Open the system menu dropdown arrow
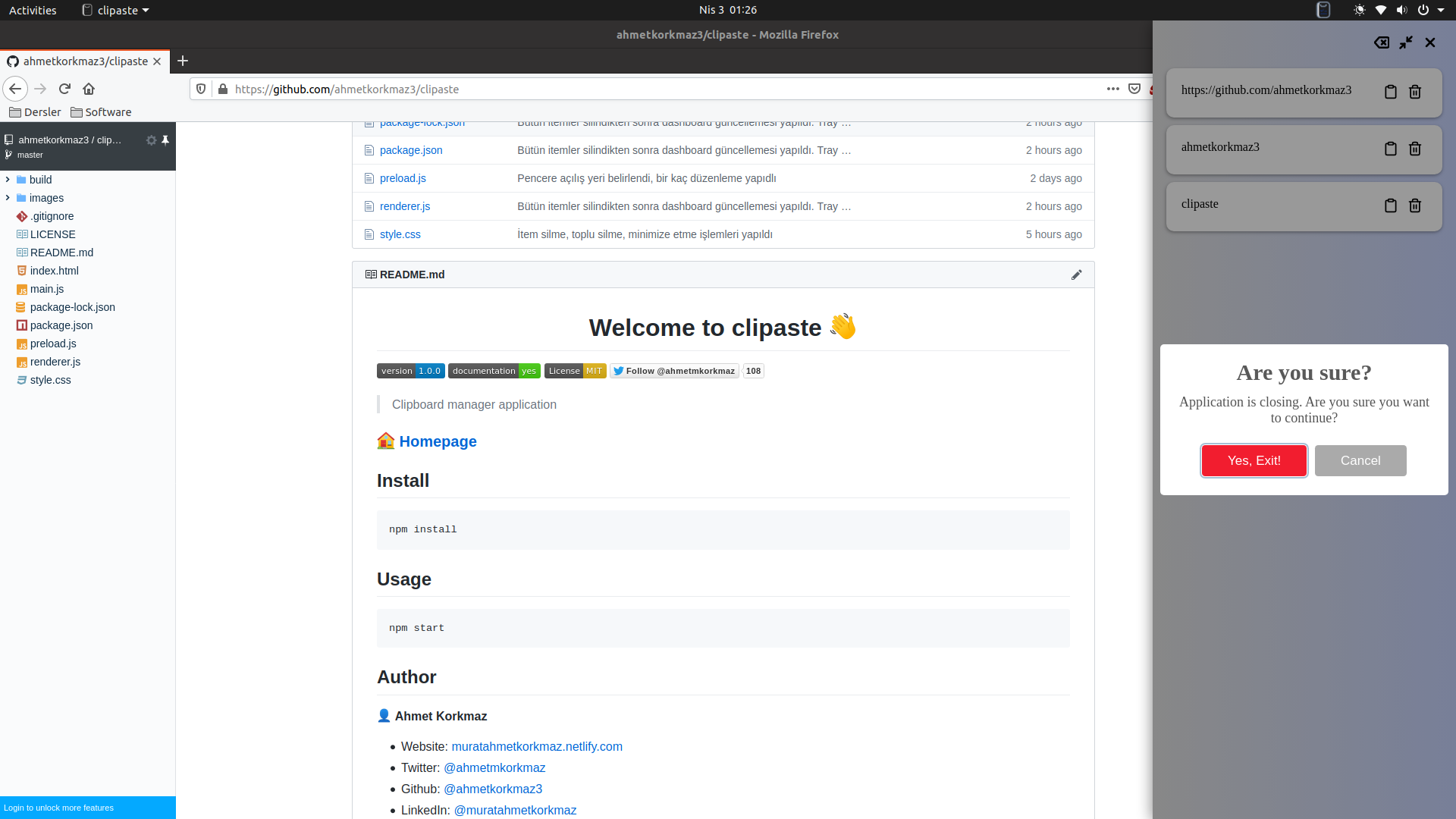 (x=1441, y=10)
